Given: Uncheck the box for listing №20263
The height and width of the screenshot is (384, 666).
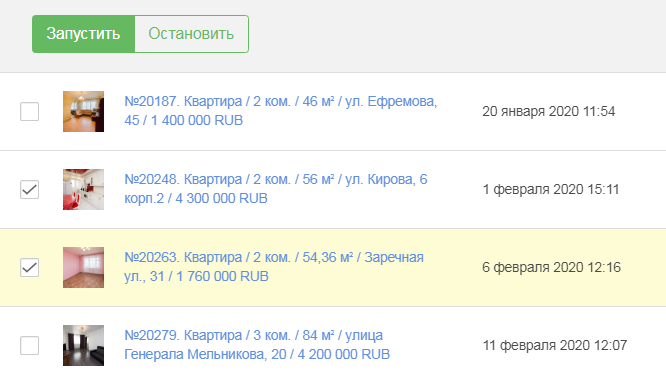Looking at the screenshot, I should pos(30,268).
